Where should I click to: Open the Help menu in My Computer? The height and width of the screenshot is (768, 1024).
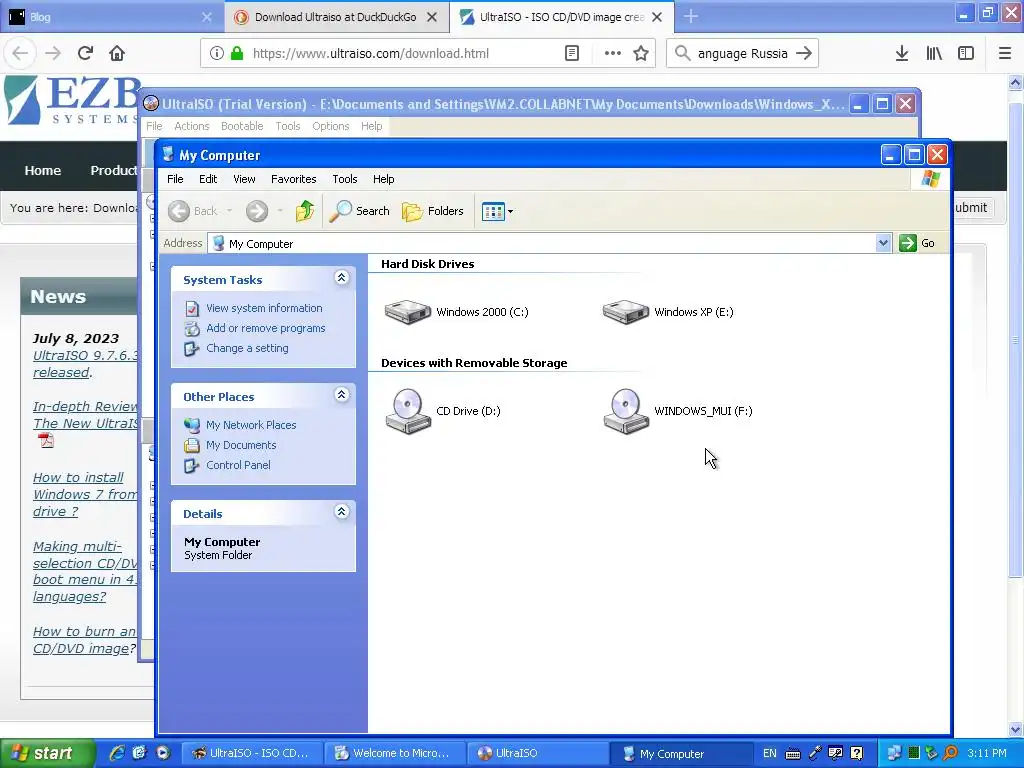coord(383,179)
